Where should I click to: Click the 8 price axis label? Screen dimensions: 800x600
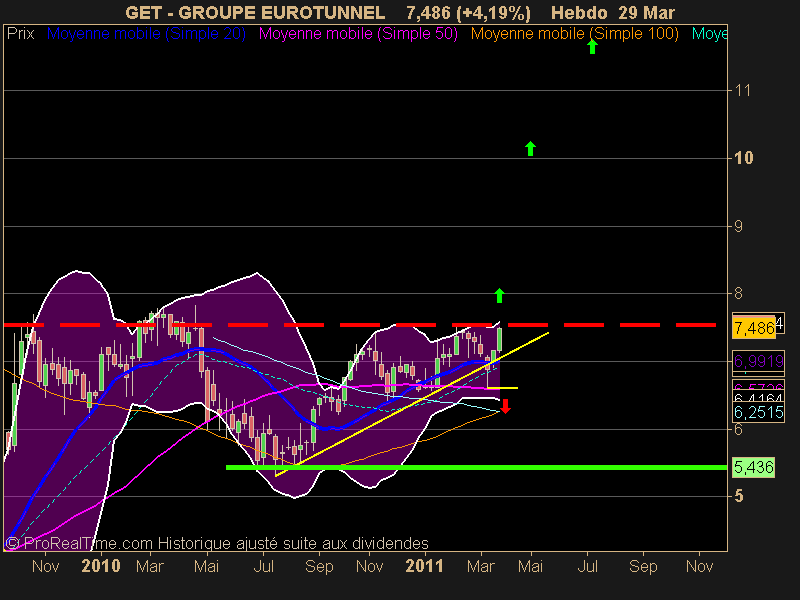tap(738, 293)
